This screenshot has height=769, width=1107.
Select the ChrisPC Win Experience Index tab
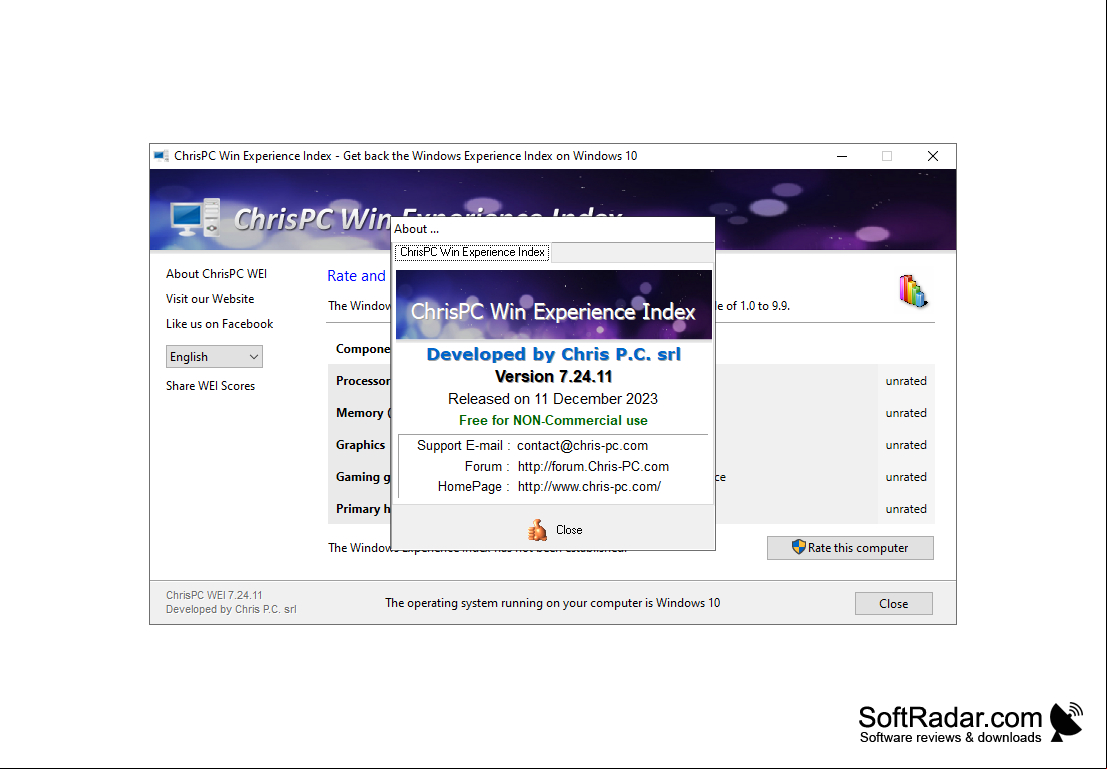click(472, 252)
